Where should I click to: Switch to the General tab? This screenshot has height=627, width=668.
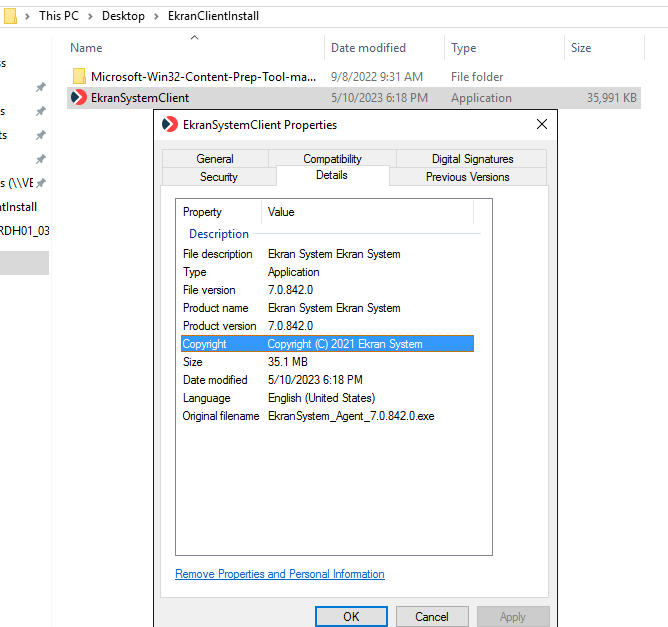(x=215, y=159)
